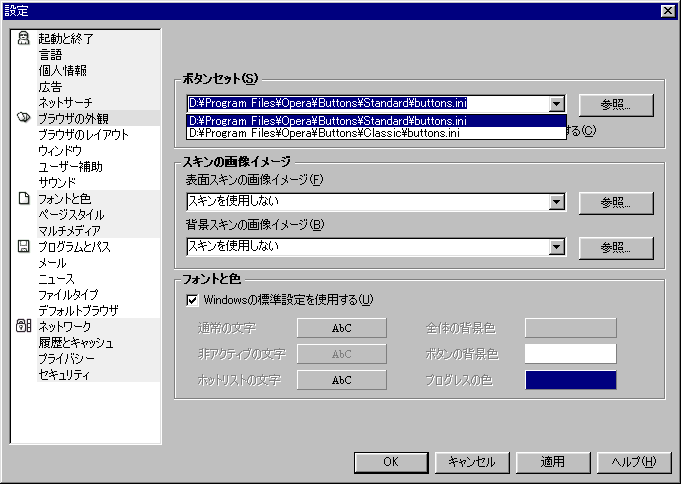Viewport: 681px width, 484px height.
Task: Click the person icon beside 起動と終了
Action: [23, 38]
